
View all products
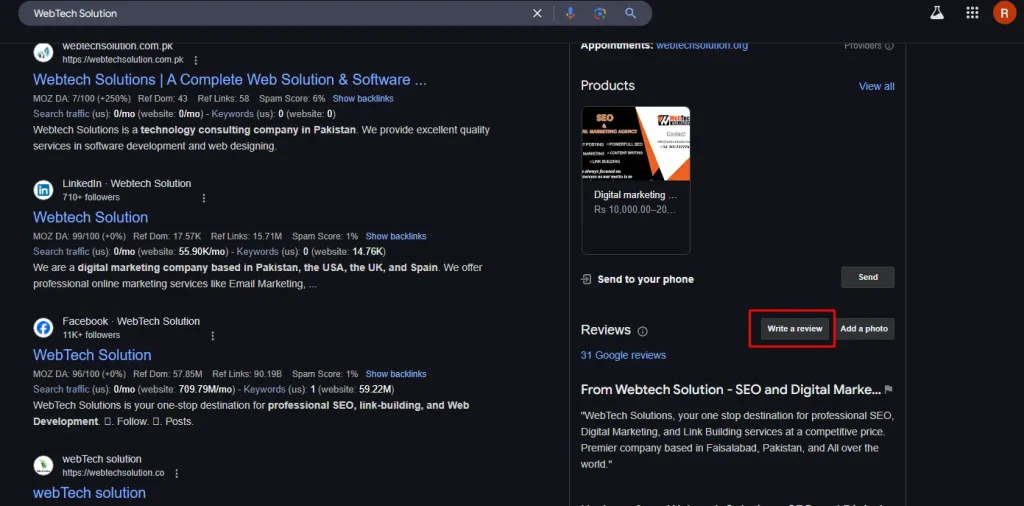click(x=876, y=86)
